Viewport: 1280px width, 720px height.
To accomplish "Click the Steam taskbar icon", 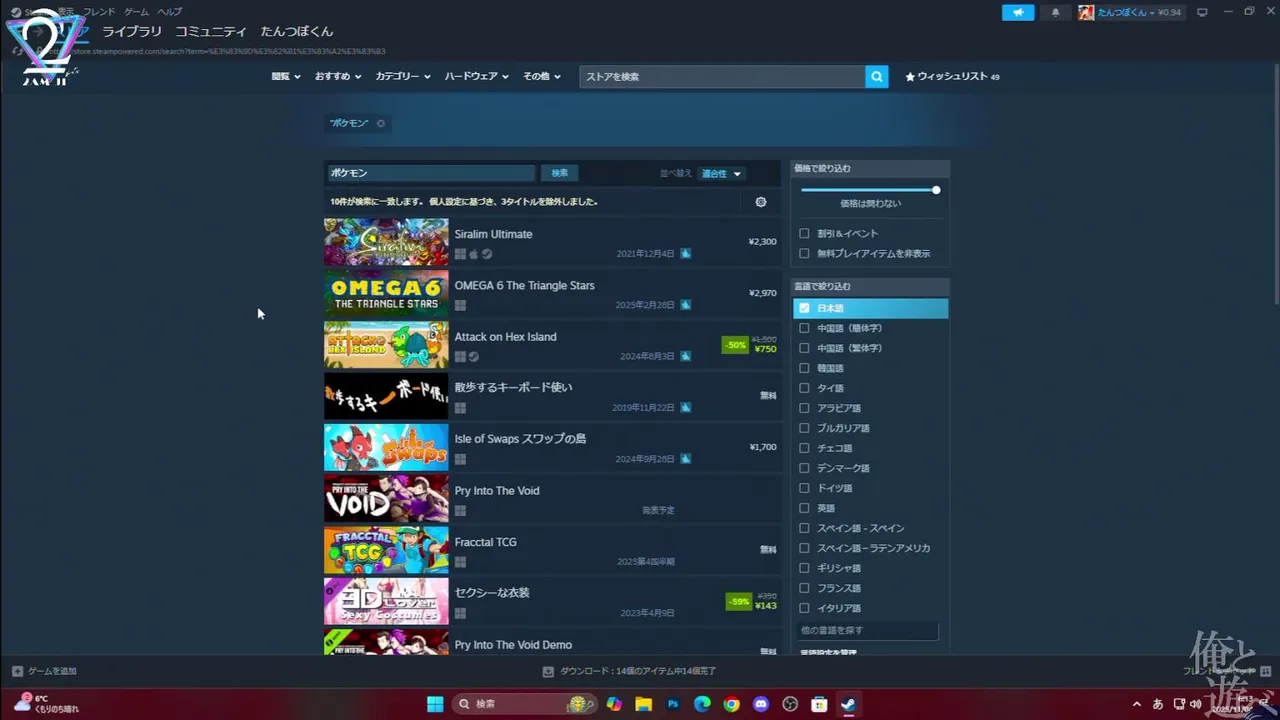I will (848, 704).
